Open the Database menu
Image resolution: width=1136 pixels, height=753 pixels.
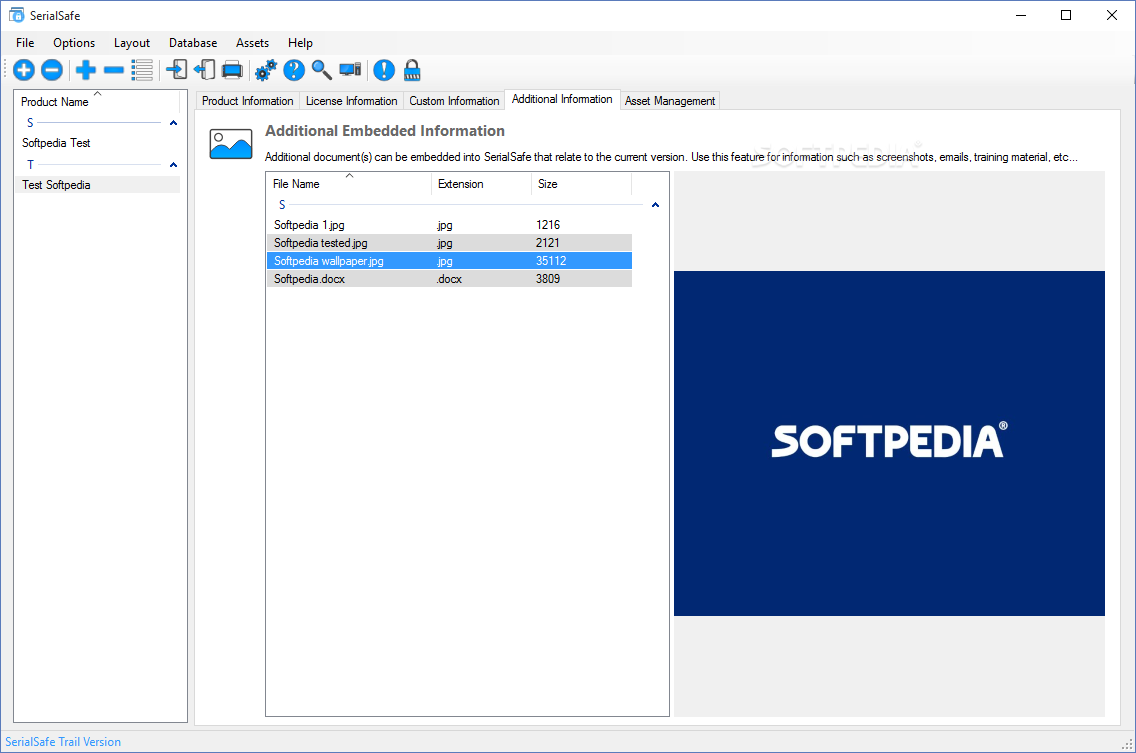(193, 43)
